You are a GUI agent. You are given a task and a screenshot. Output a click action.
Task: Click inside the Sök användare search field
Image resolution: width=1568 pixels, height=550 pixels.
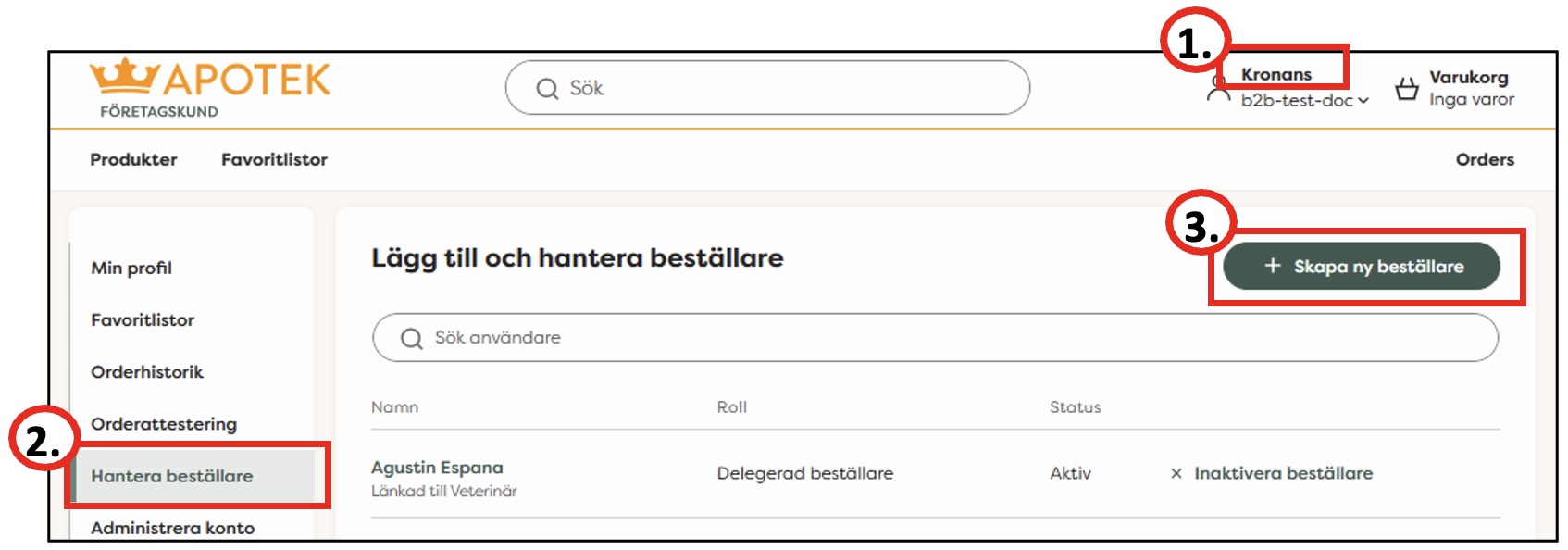coord(648,338)
